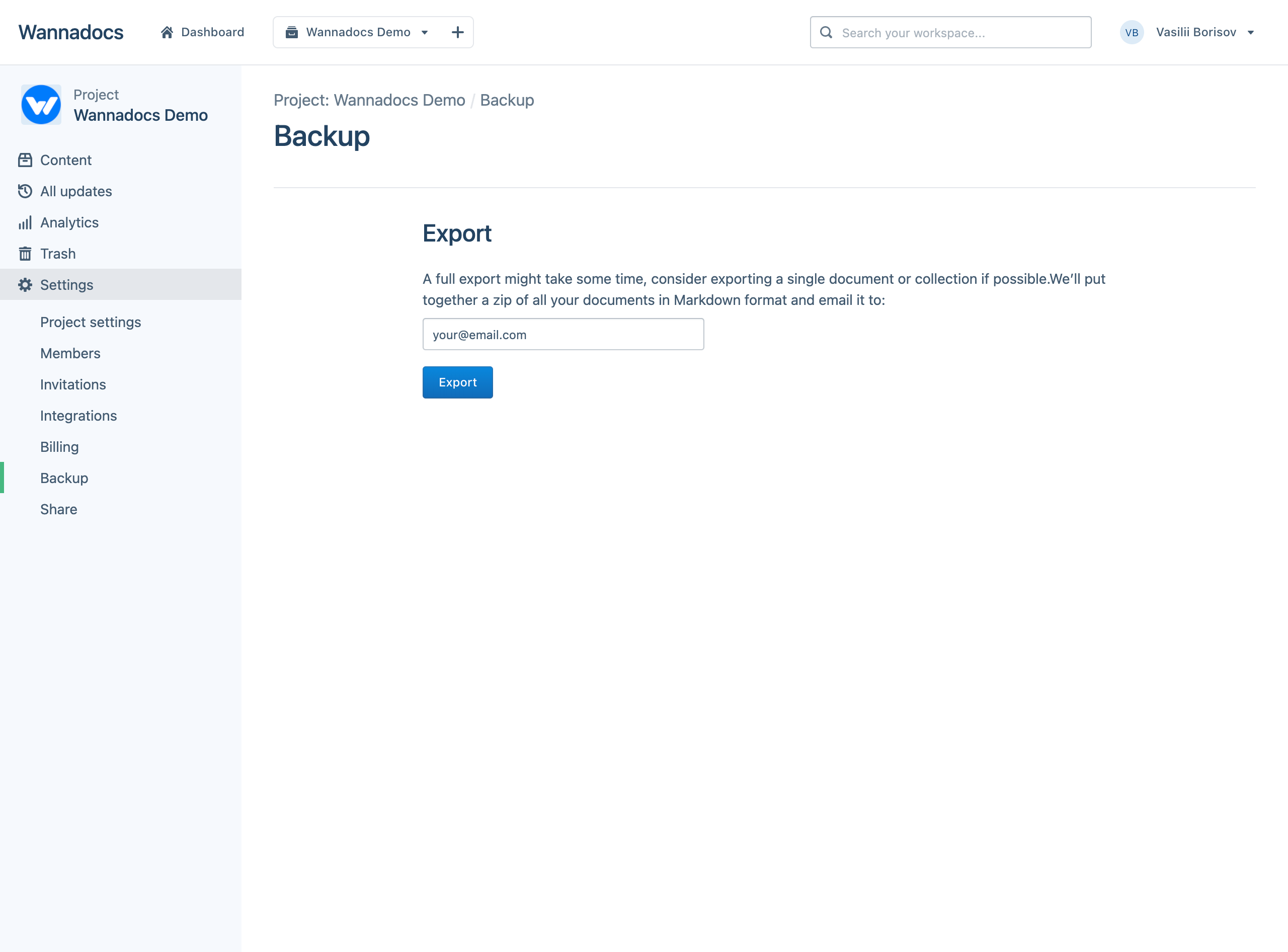This screenshot has width=1288, height=952.
Task: Click the Backup page heading
Action: [x=321, y=136]
